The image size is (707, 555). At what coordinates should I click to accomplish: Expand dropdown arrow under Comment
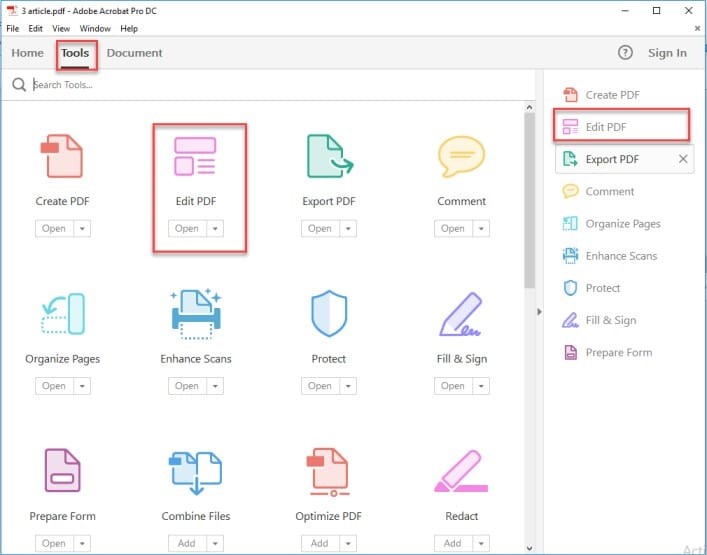click(481, 229)
